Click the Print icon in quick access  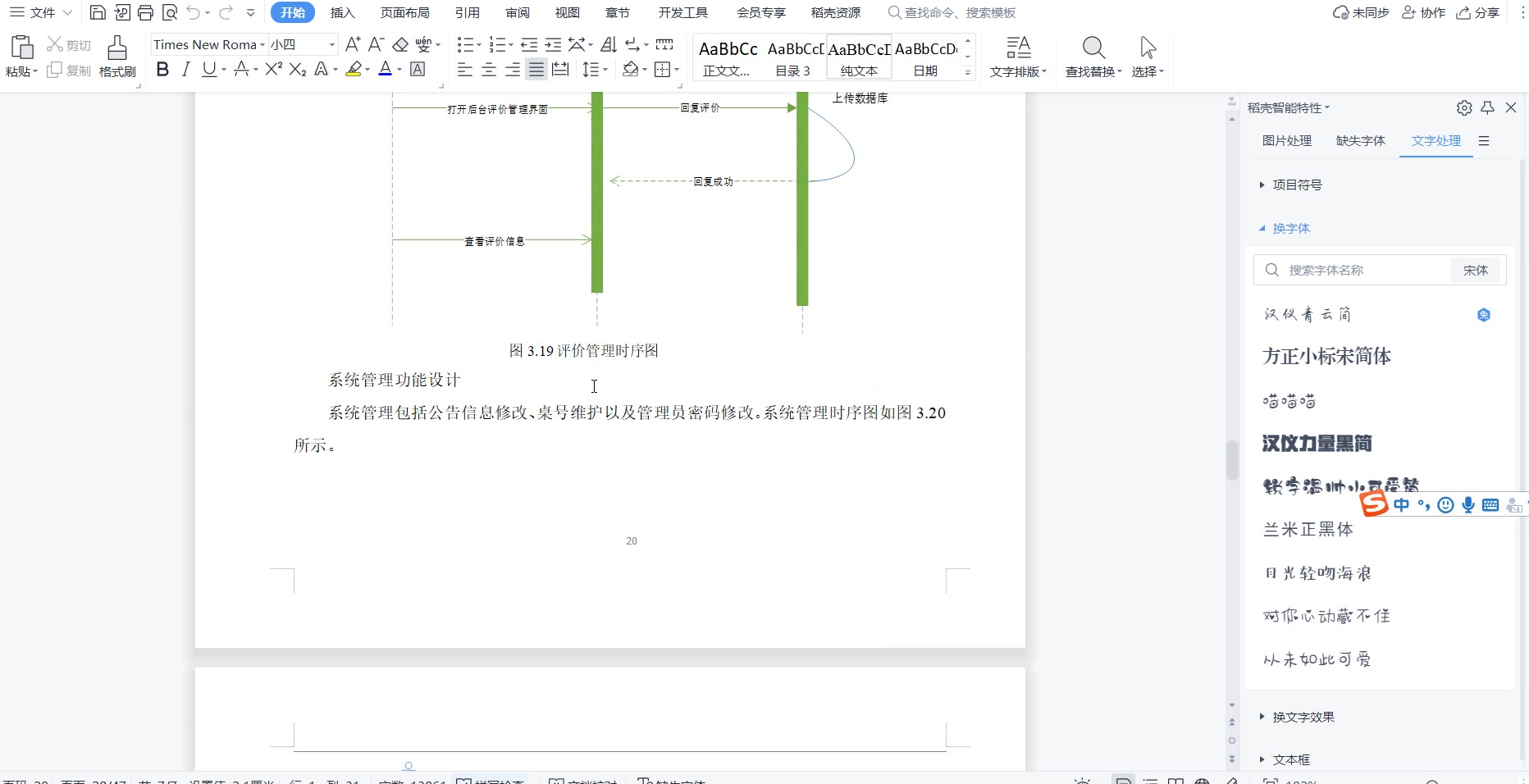pos(146,12)
